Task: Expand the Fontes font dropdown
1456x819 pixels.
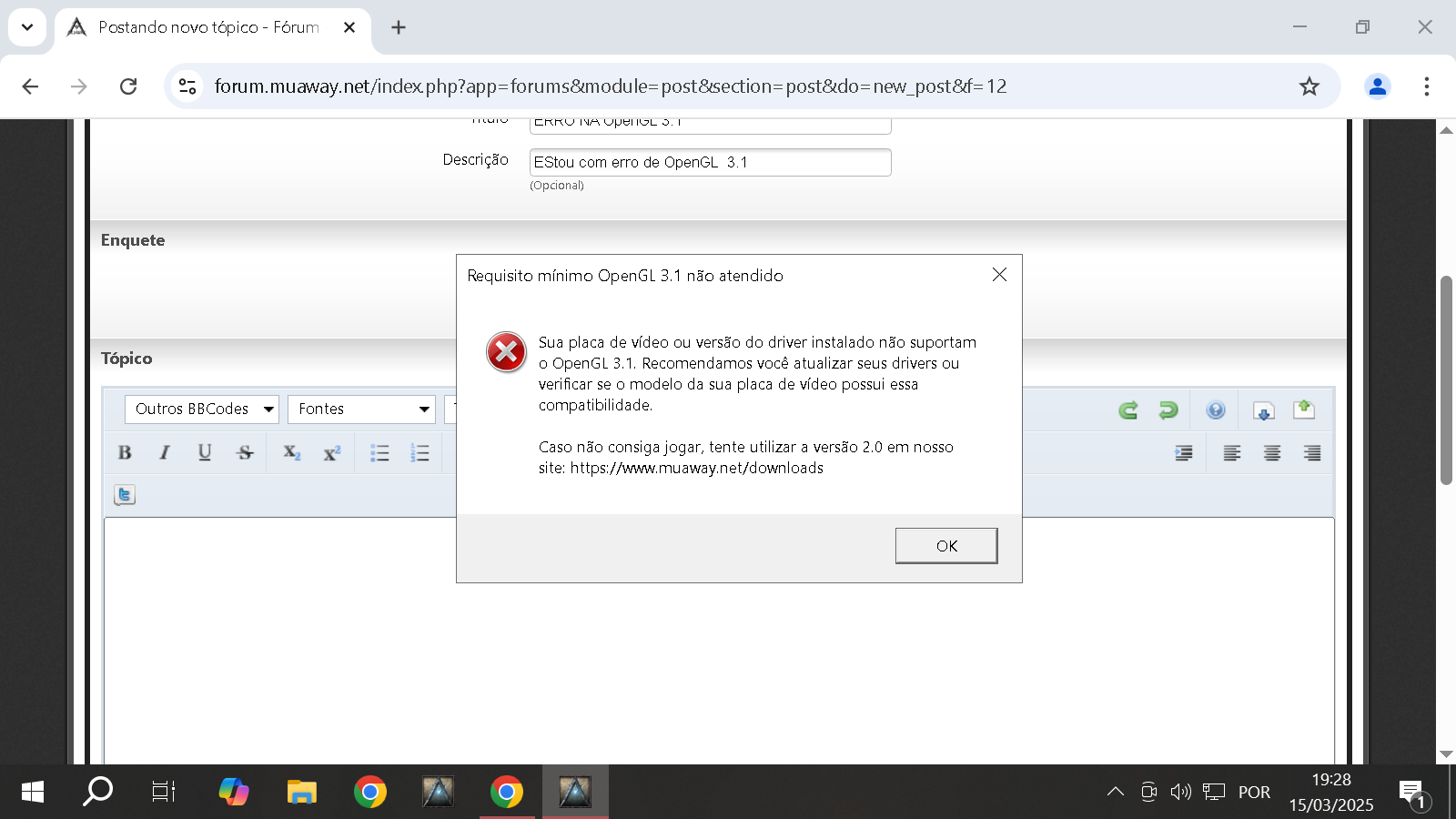Action: click(x=362, y=409)
